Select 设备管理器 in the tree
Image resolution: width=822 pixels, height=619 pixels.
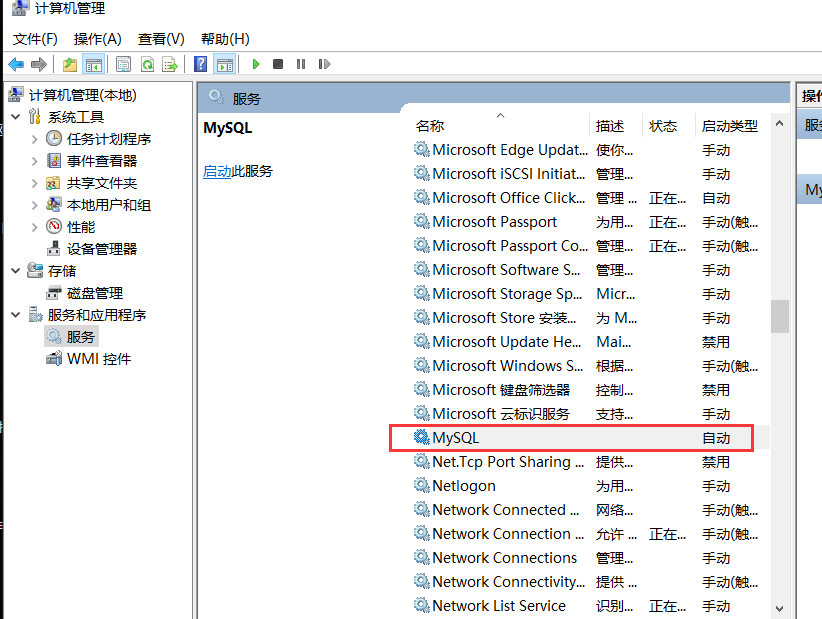click(102, 249)
